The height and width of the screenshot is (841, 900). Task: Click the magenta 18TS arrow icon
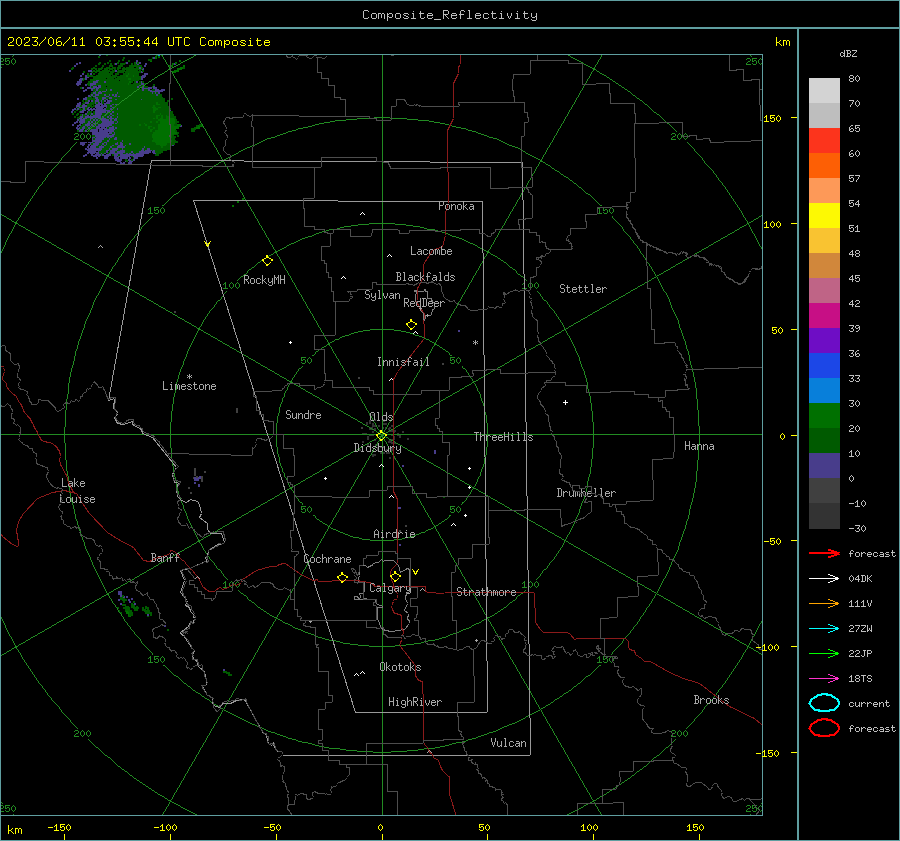(x=824, y=679)
